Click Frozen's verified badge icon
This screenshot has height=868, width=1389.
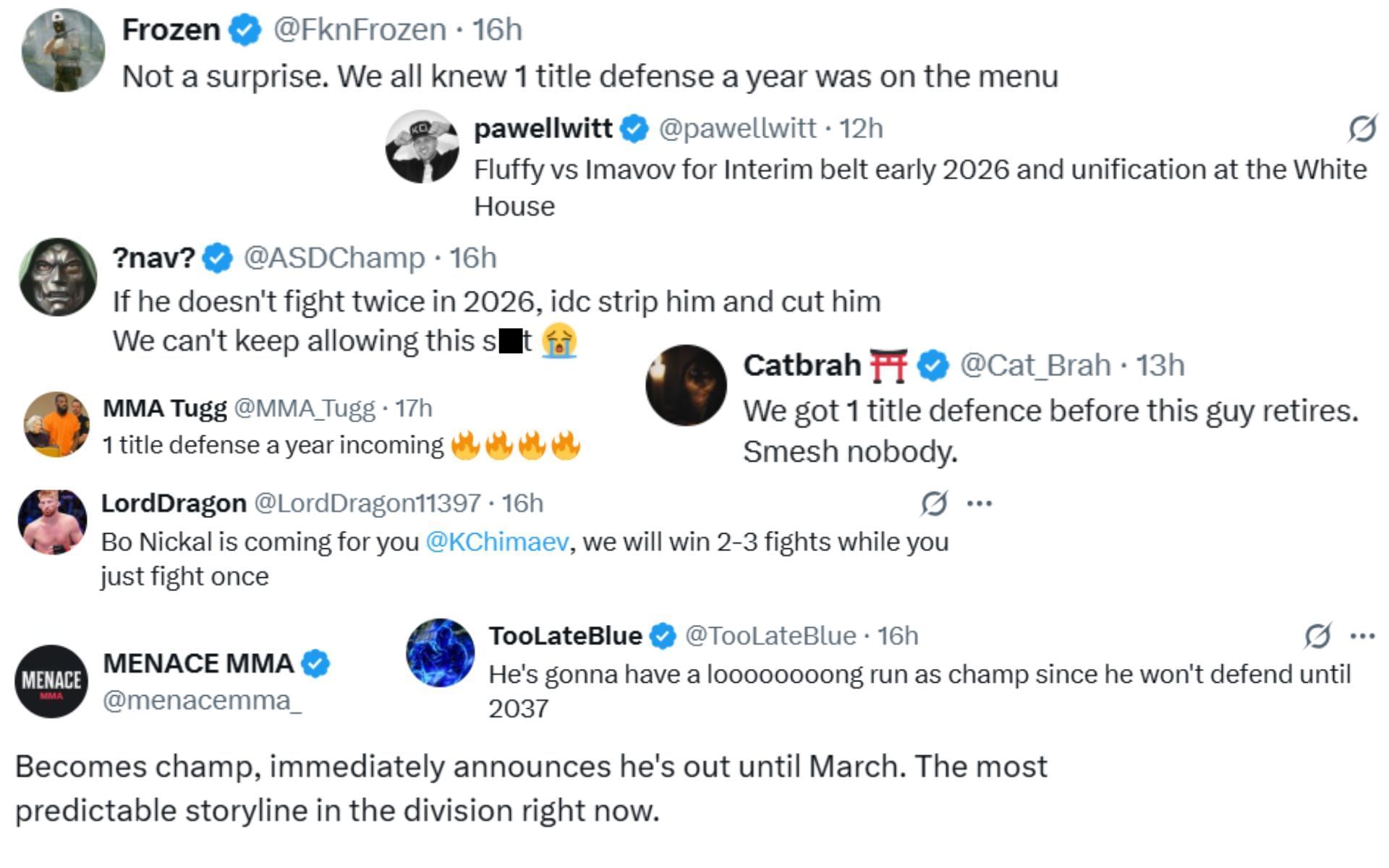click(x=245, y=30)
